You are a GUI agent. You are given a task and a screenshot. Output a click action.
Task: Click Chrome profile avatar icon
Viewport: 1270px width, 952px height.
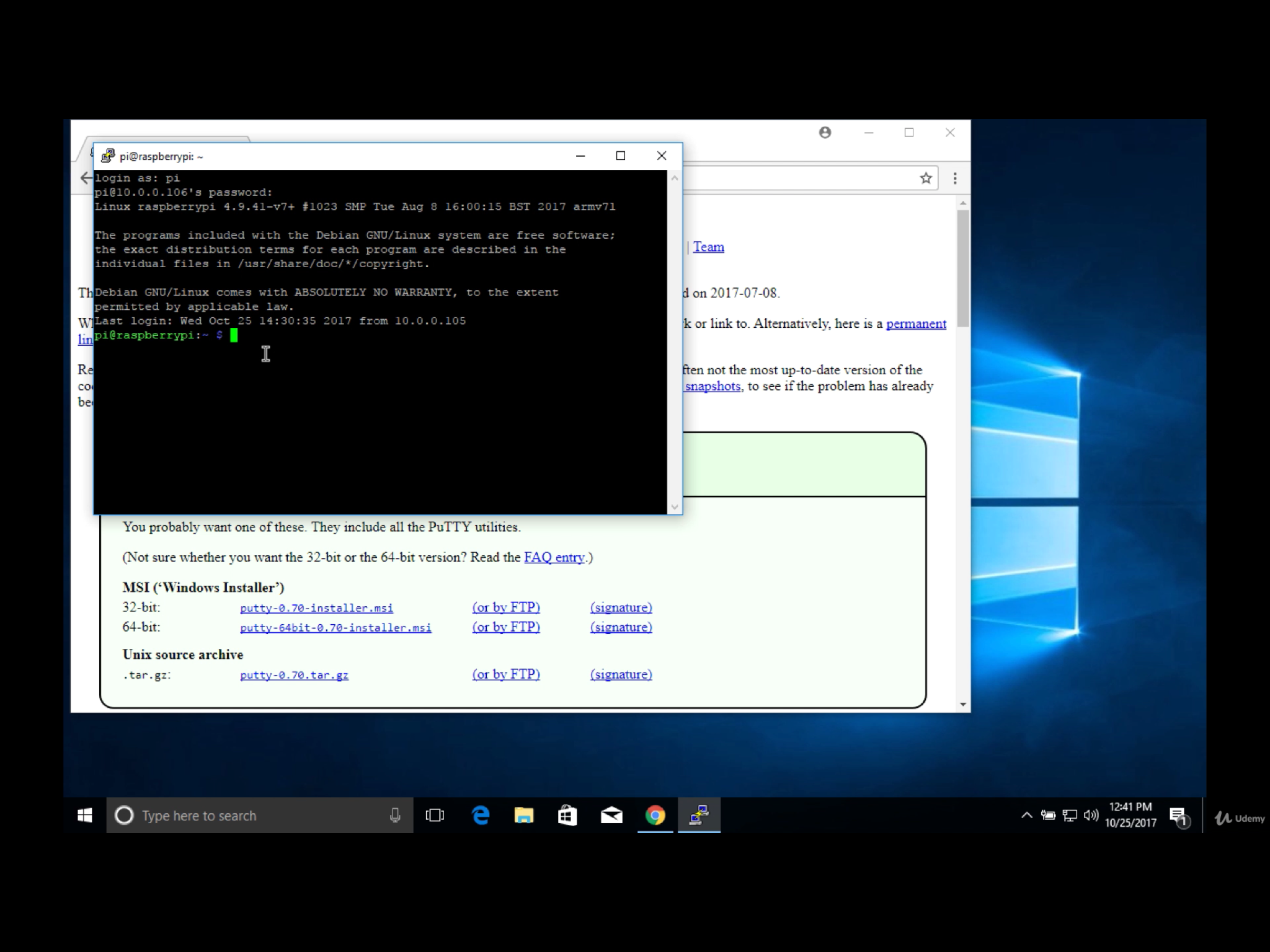[825, 132]
